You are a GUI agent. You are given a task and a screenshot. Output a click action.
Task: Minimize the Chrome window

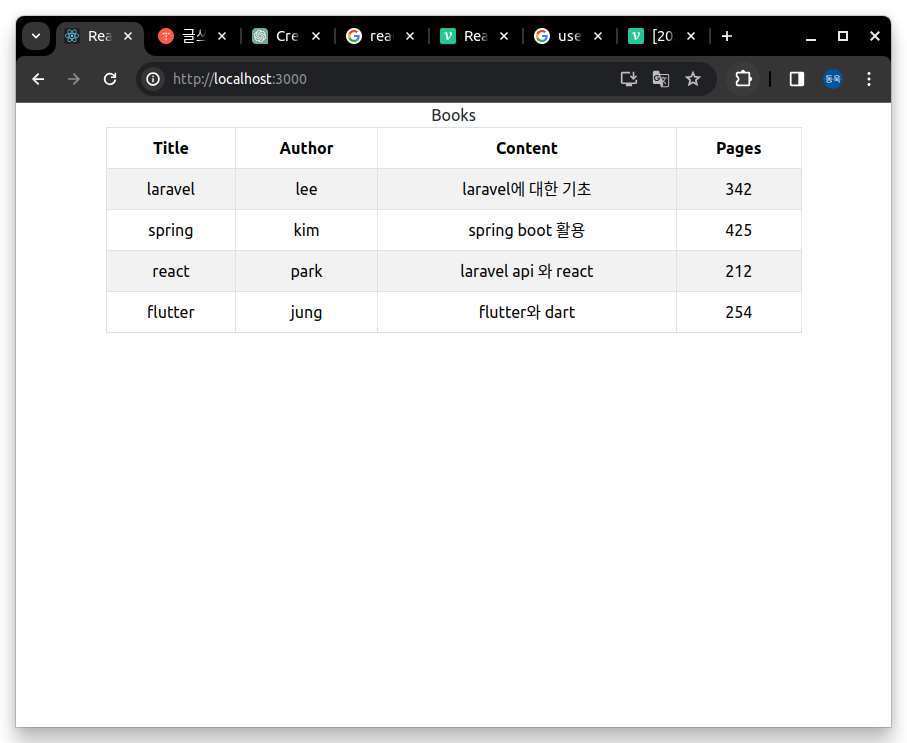[x=811, y=36]
